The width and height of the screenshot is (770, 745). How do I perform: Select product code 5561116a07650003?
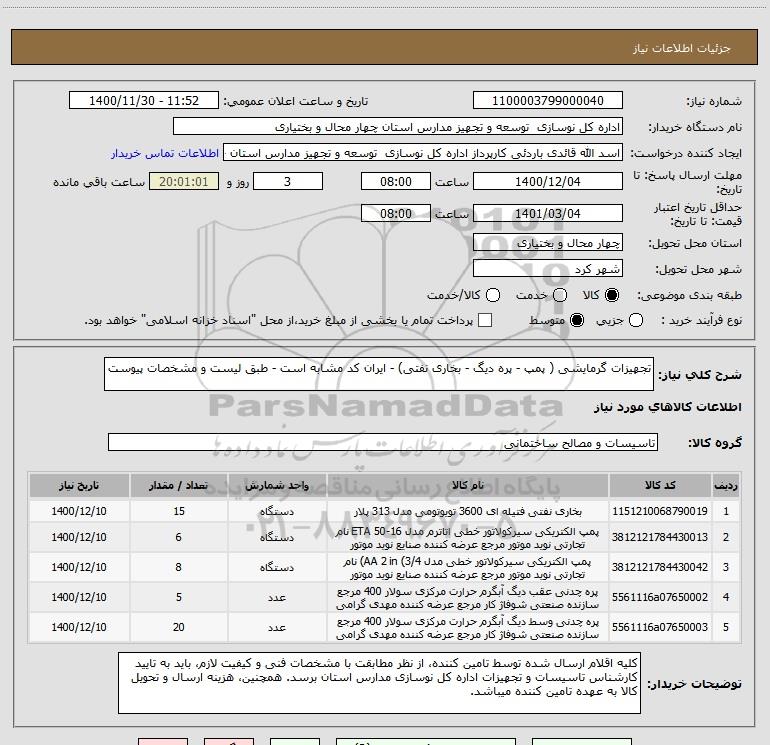coord(660,627)
